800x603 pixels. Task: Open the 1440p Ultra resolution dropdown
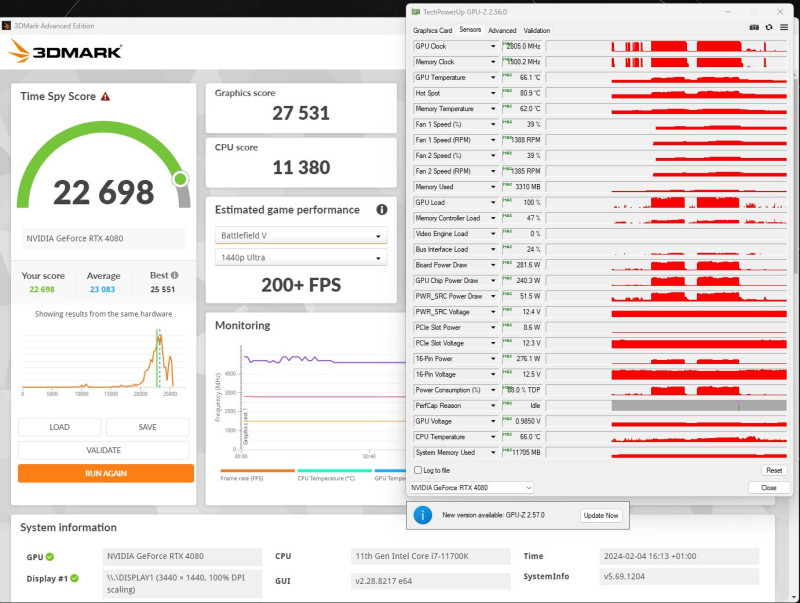coord(301,258)
